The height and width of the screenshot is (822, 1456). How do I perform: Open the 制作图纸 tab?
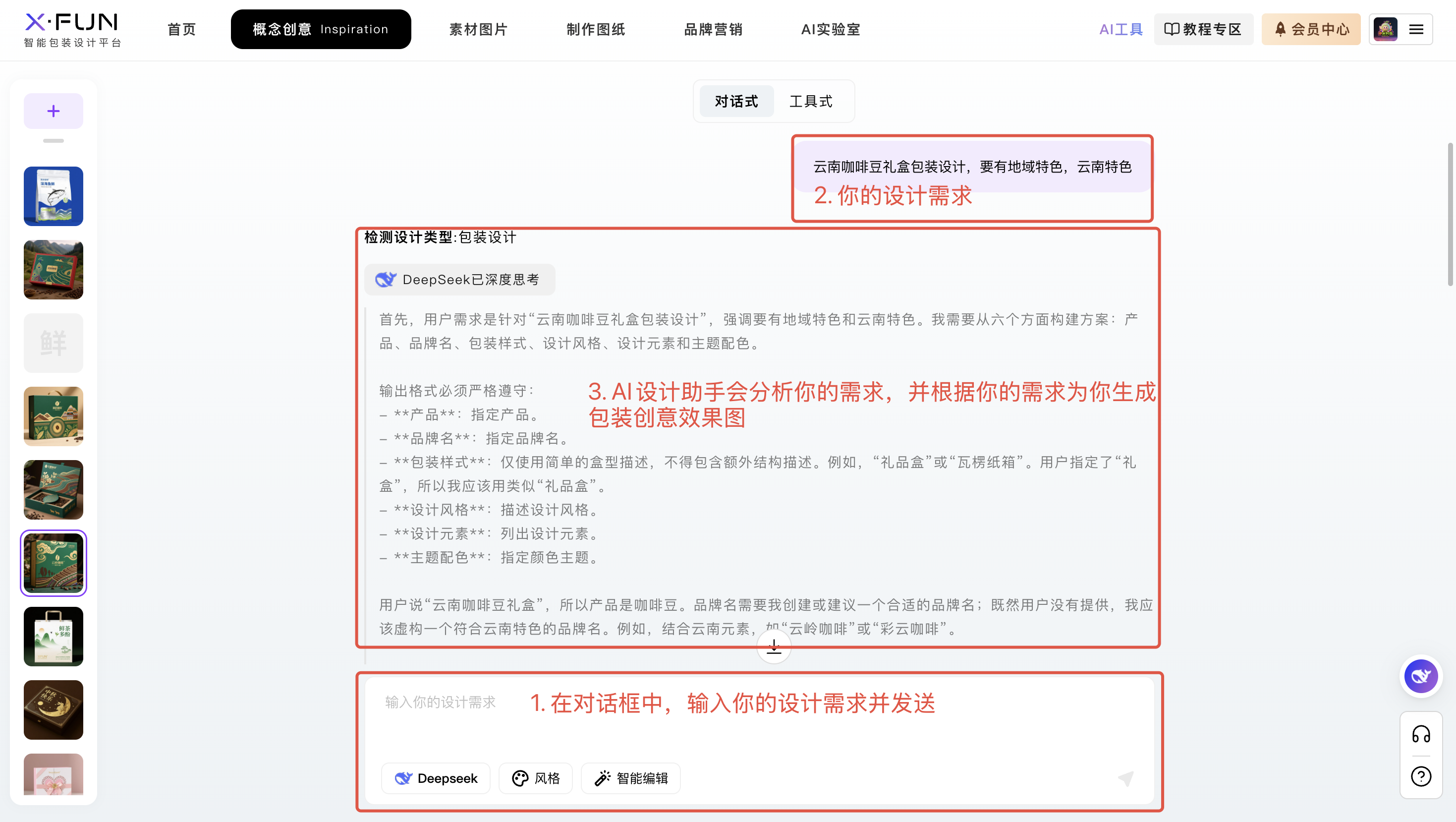click(x=596, y=29)
